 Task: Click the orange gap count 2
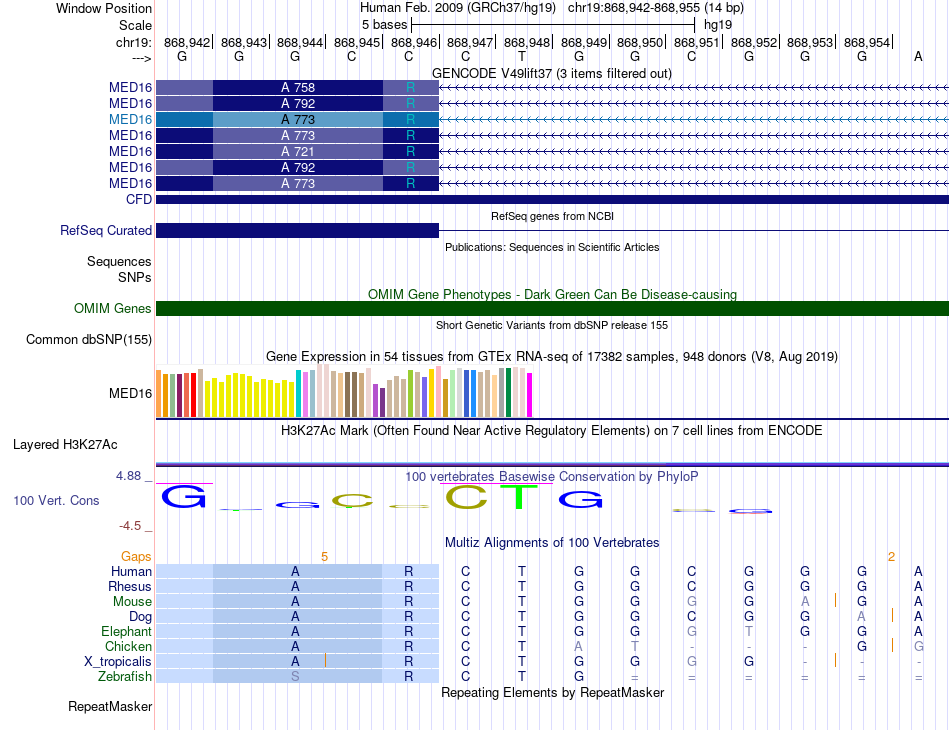(x=891, y=557)
